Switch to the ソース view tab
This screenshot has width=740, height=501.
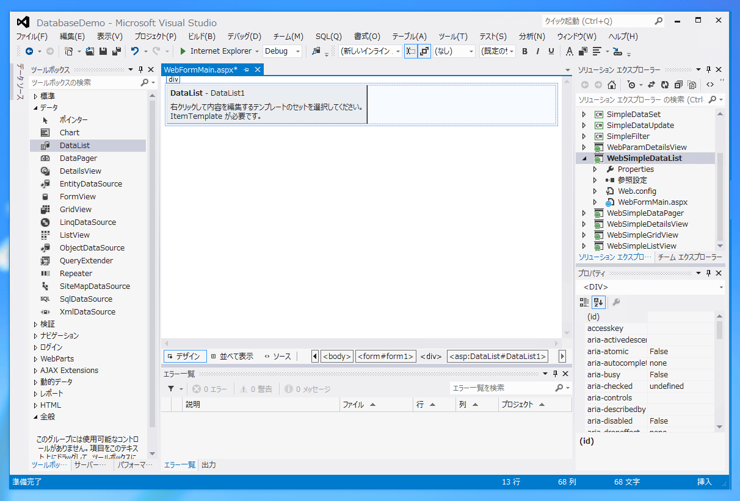point(278,356)
